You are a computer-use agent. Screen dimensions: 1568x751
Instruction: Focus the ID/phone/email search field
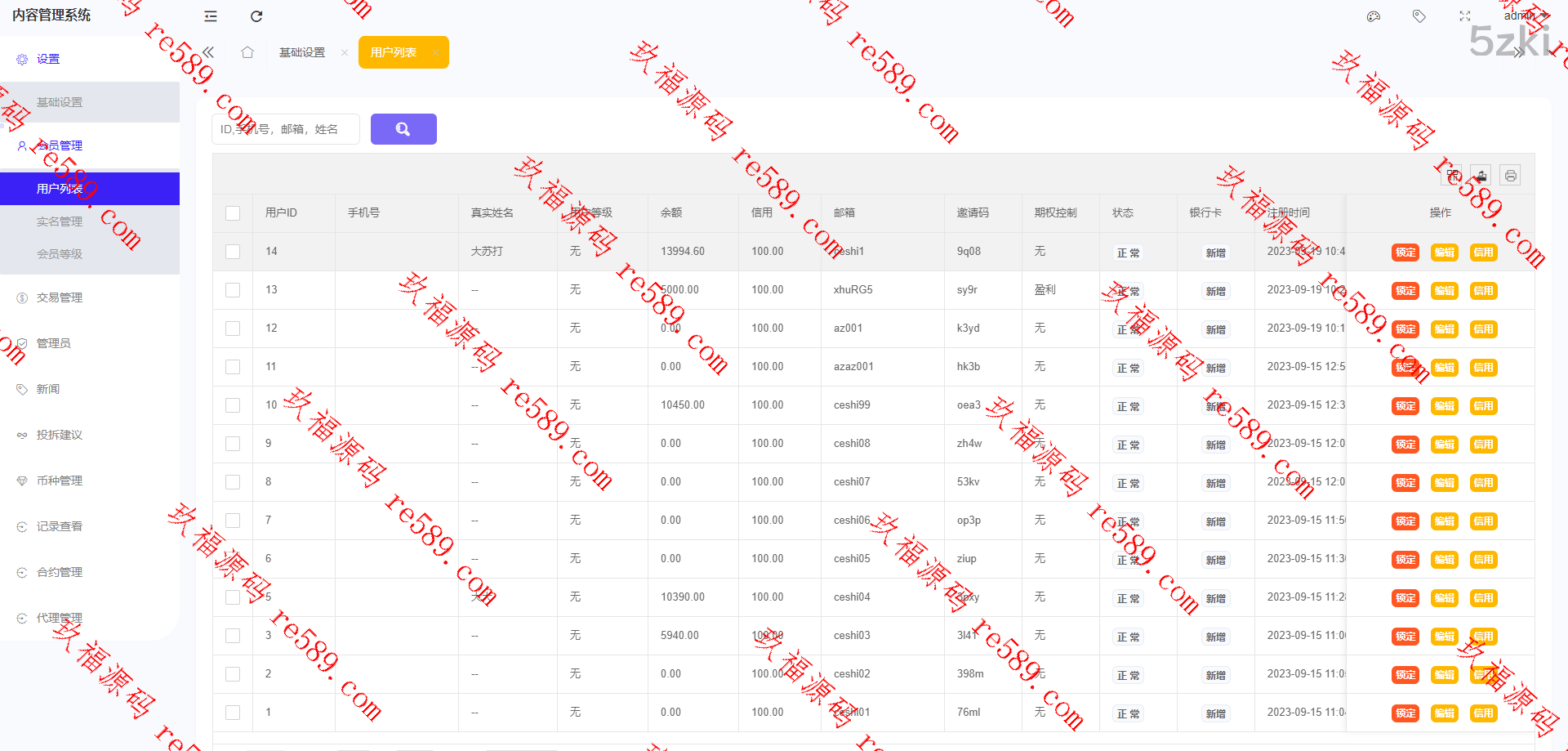286,129
